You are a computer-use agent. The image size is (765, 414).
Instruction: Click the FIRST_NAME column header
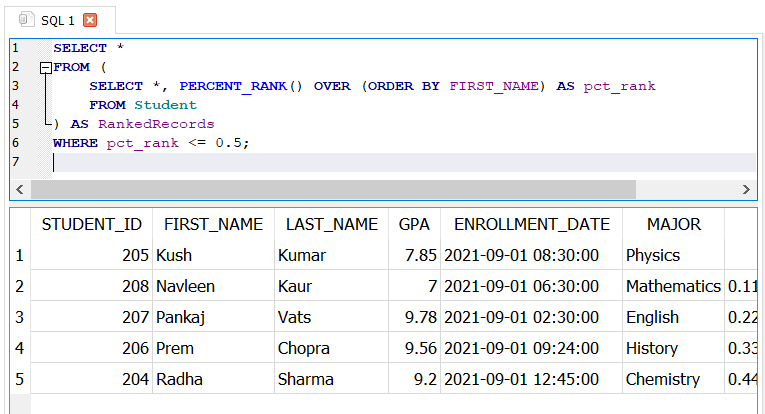click(x=213, y=224)
